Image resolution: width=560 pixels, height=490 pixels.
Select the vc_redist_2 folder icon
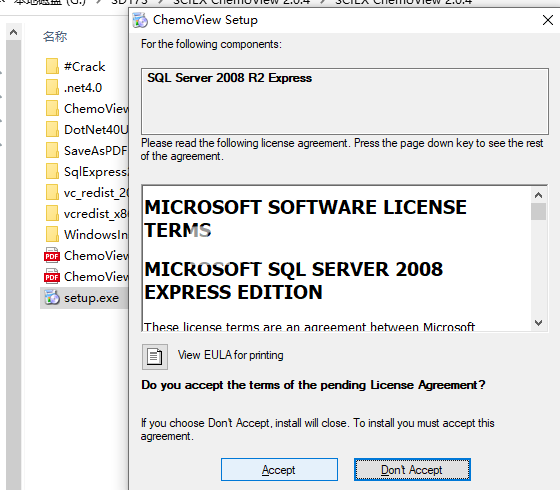coord(52,193)
